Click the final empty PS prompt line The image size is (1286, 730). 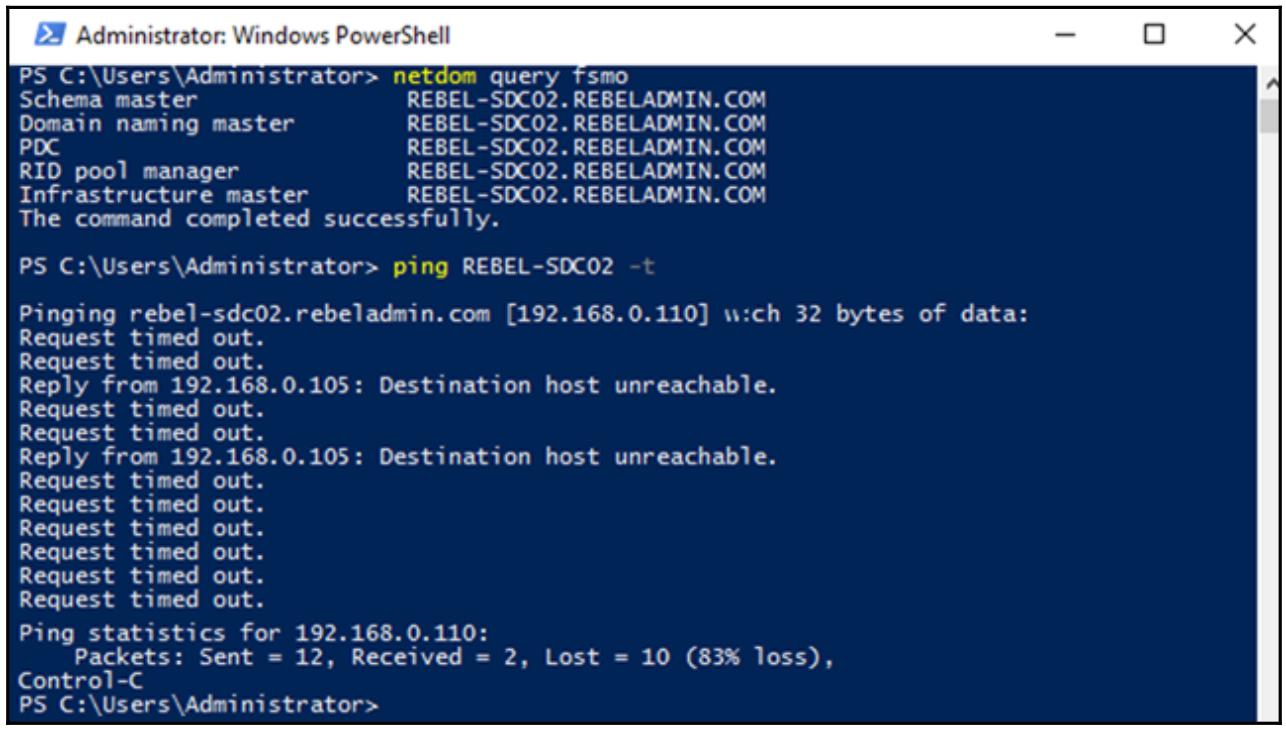coord(200,704)
